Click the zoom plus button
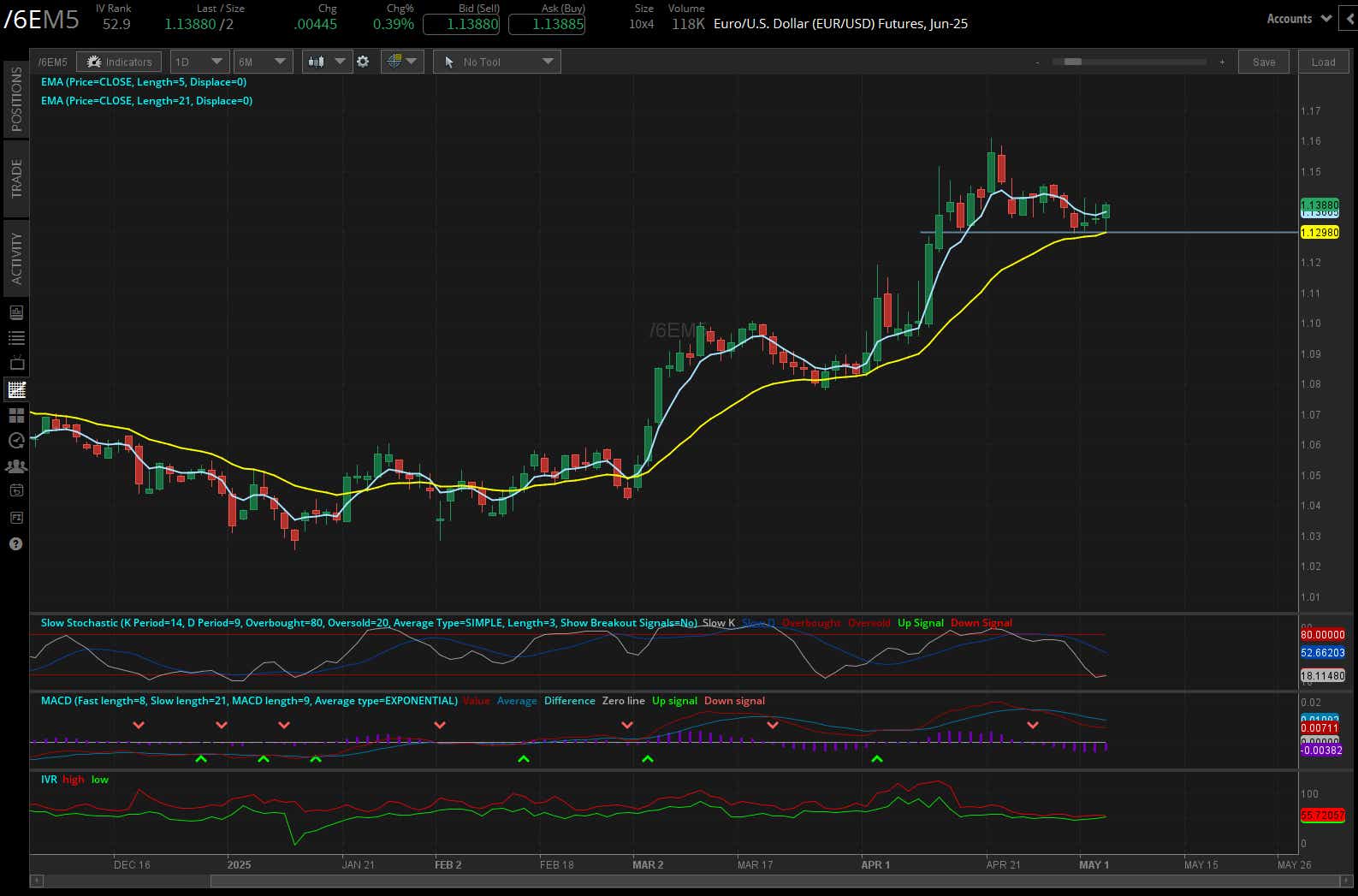The height and width of the screenshot is (896, 1358). (x=1222, y=62)
